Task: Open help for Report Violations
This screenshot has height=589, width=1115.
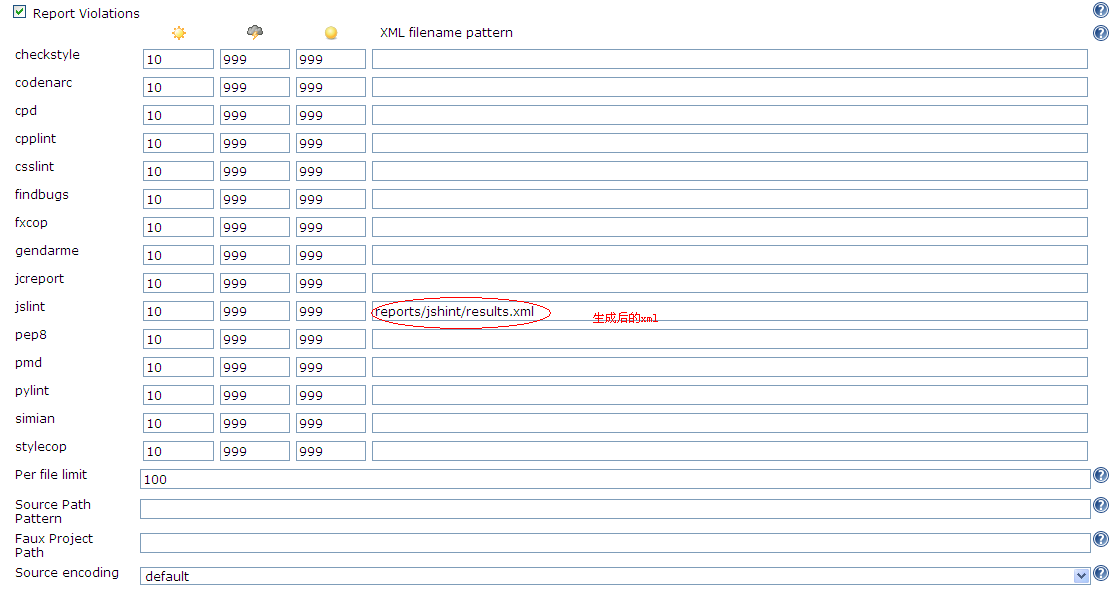Action: [1100, 10]
